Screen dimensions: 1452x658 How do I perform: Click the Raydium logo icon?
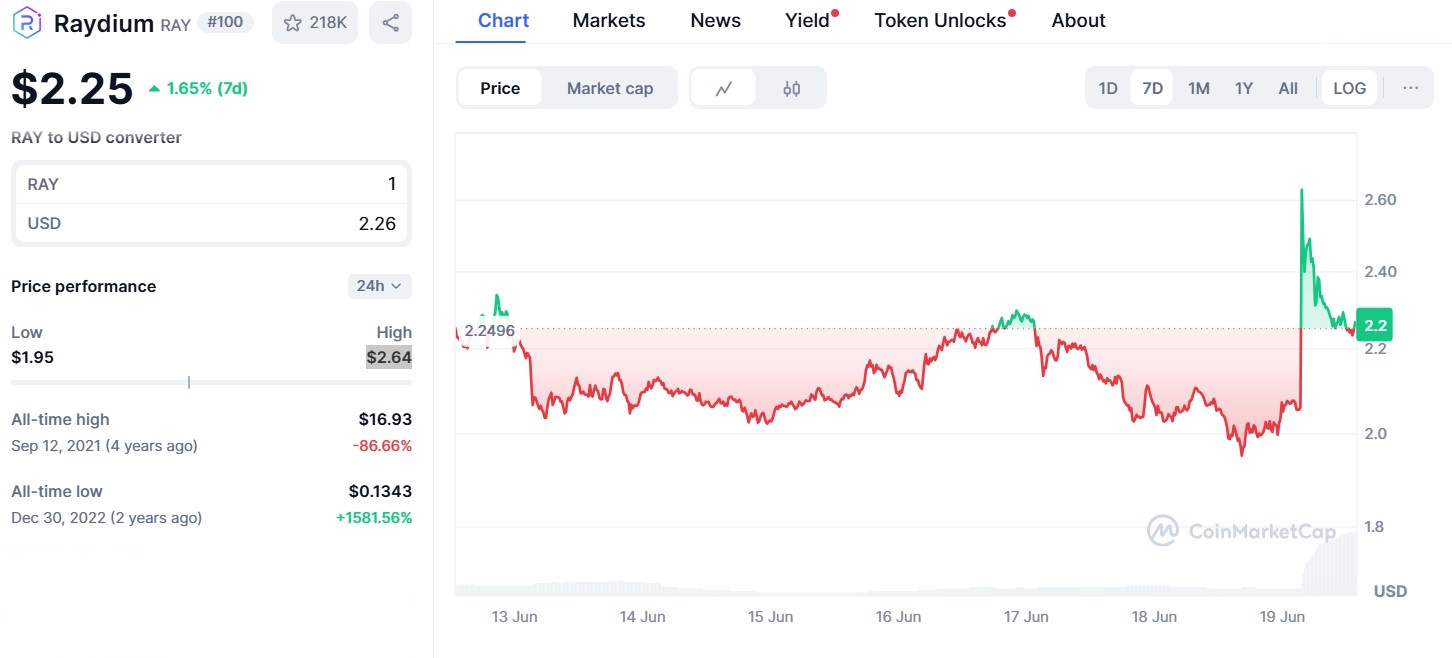pos(27,22)
